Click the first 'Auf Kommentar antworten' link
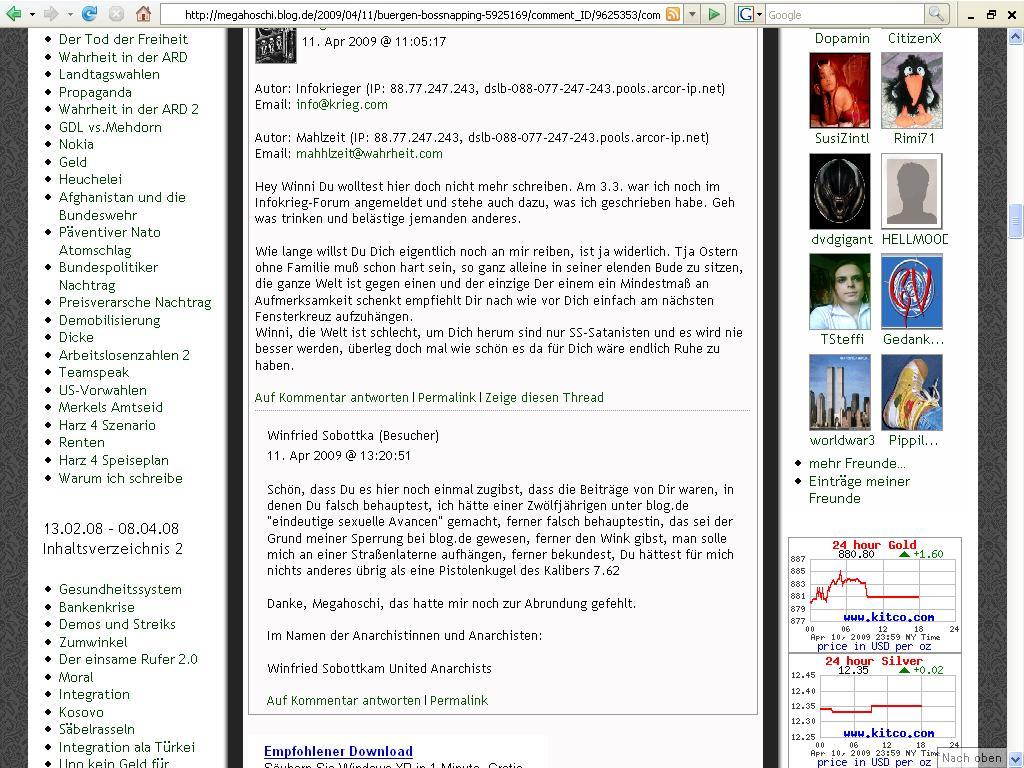The height and width of the screenshot is (768, 1024). click(x=332, y=397)
